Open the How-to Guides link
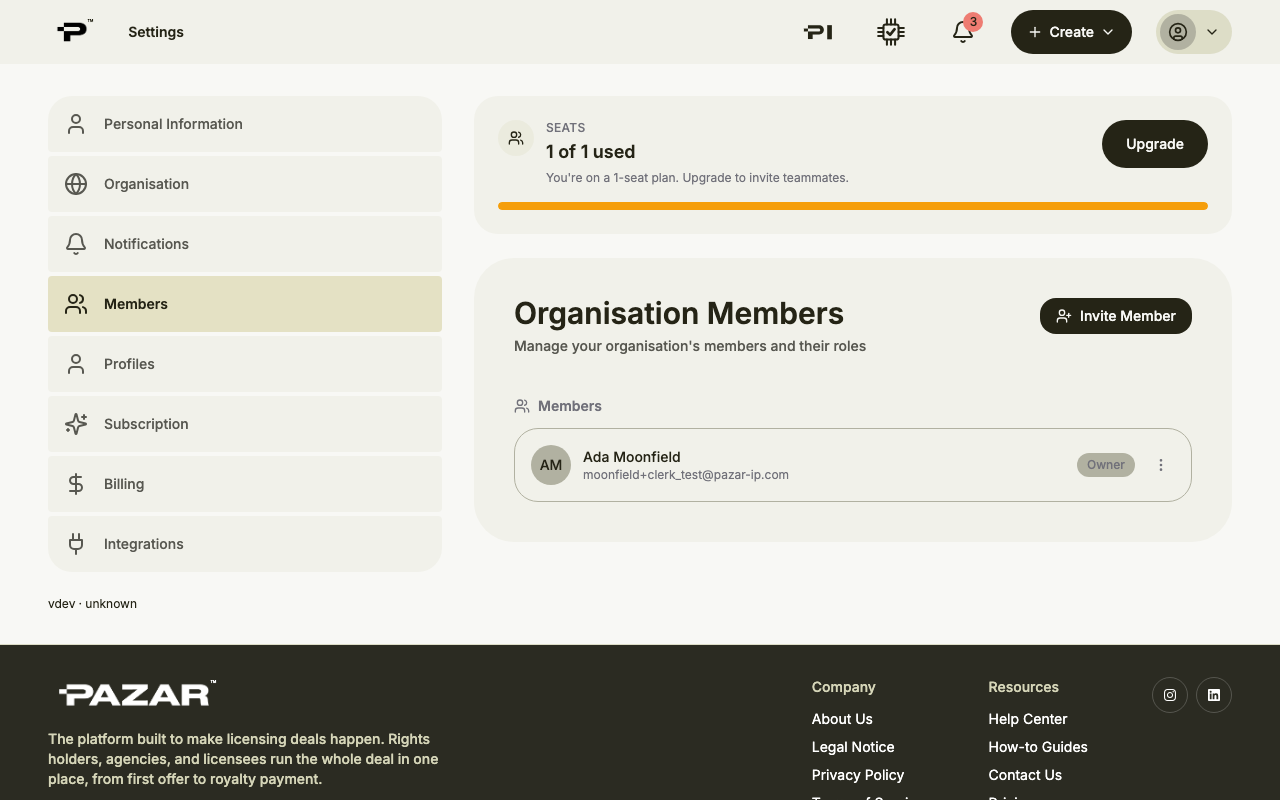1280x800 pixels. [x=1038, y=747]
